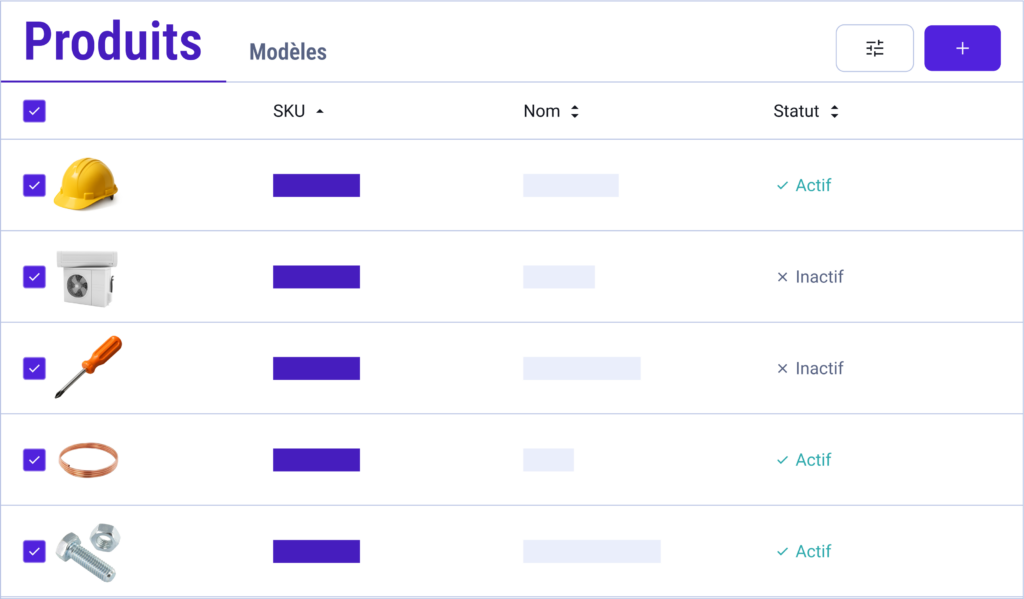Screen dimensions: 1024x599
Task: Uncheck the select-all header checkbox
Action: [x=34, y=111]
